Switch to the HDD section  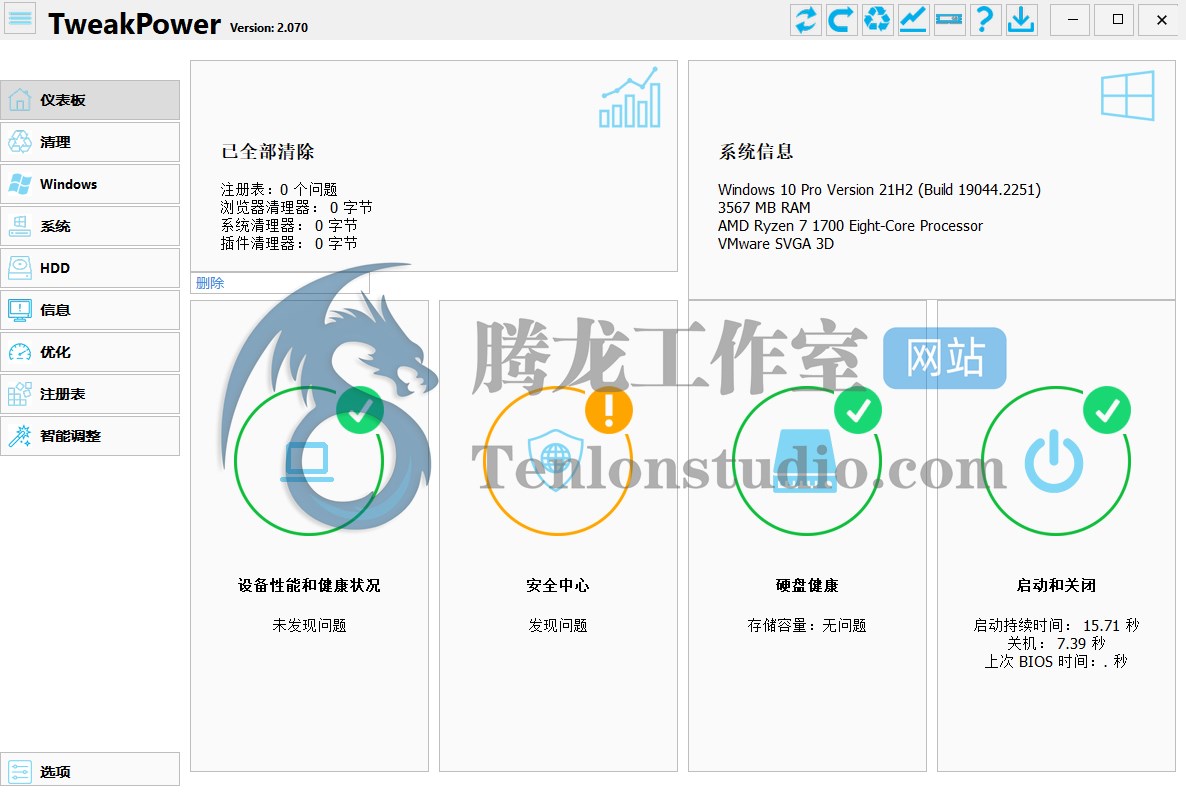(90, 268)
